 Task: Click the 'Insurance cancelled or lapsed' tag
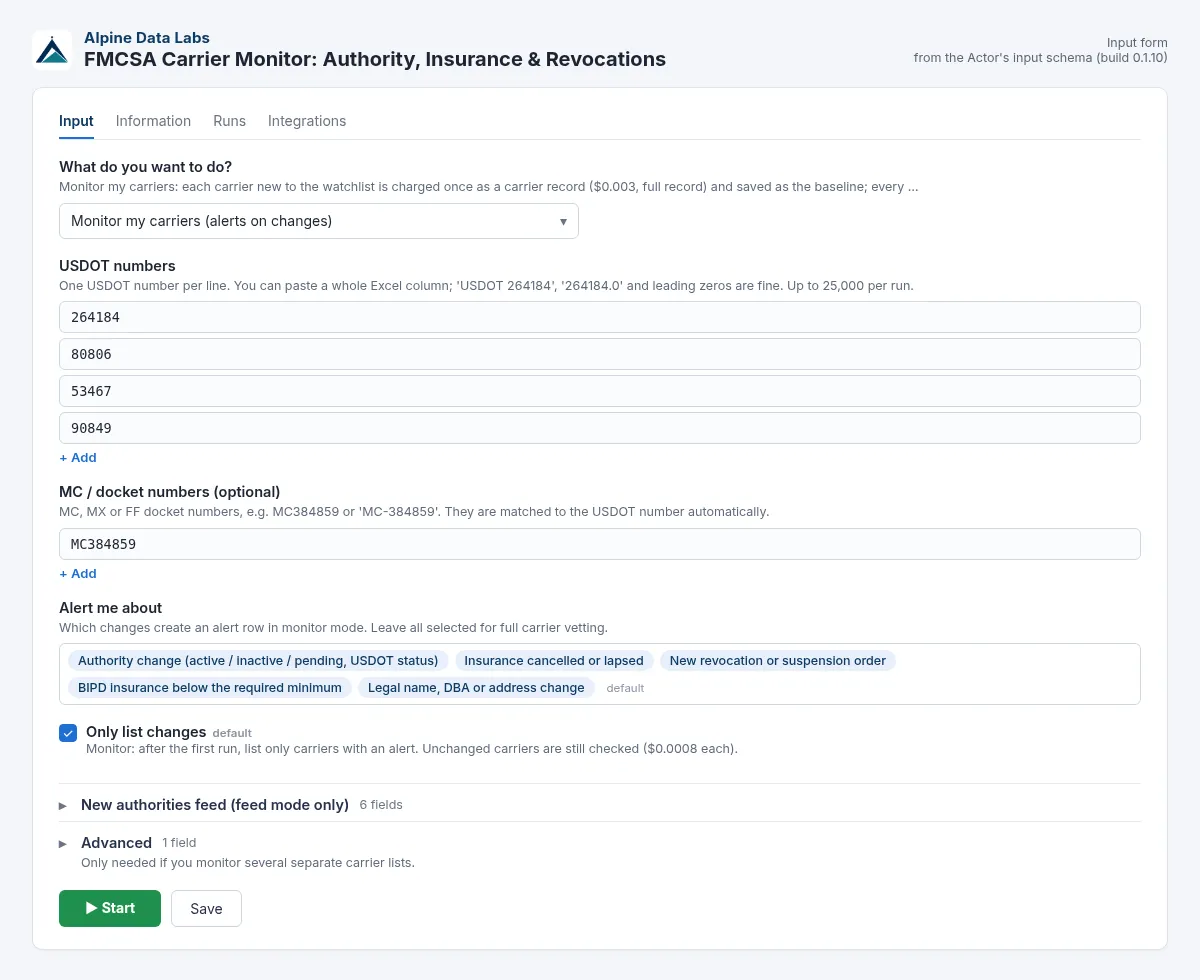pyautogui.click(x=554, y=661)
